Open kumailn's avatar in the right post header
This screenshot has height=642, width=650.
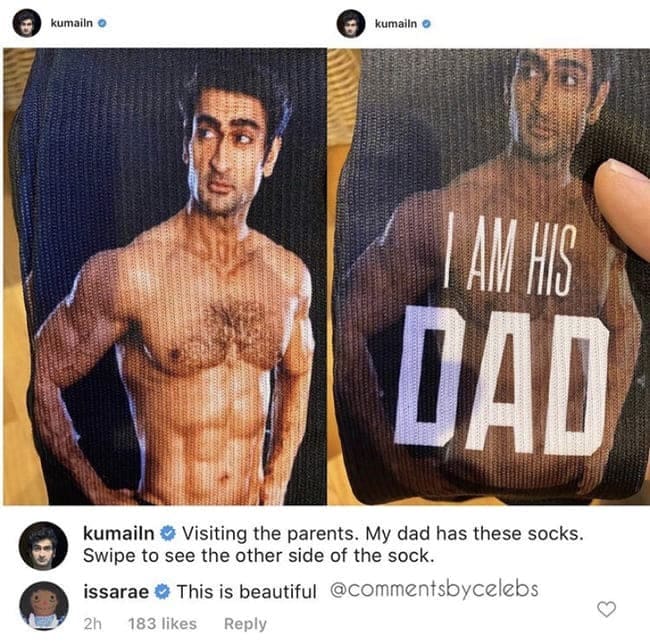[x=351, y=24]
